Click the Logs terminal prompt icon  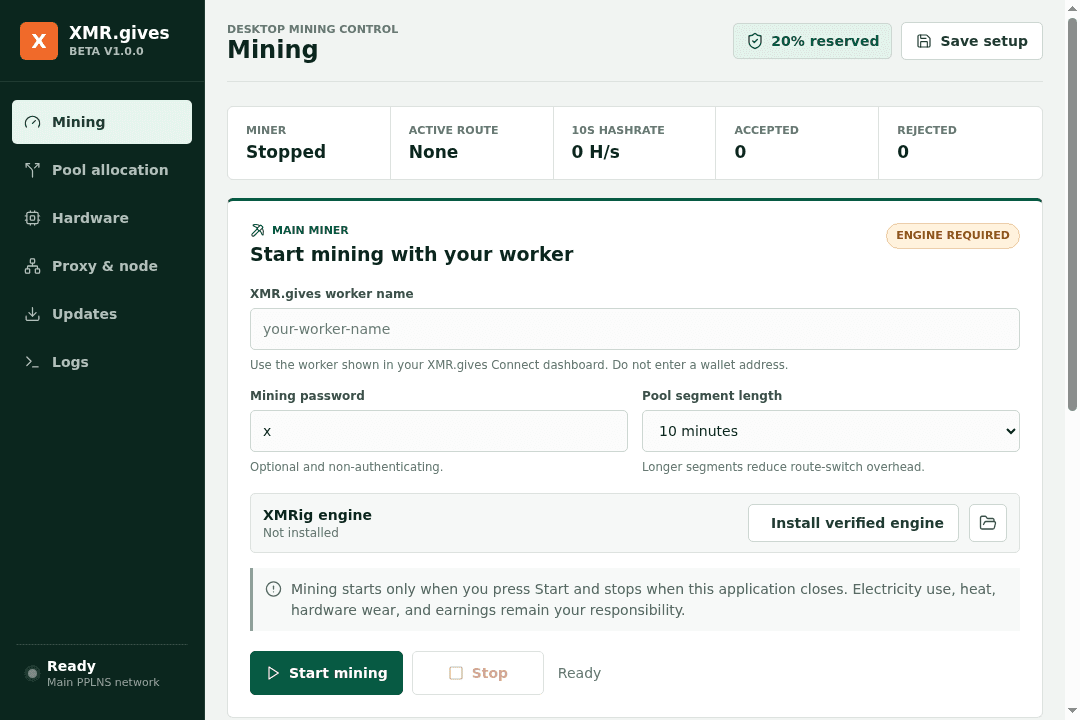[32, 362]
